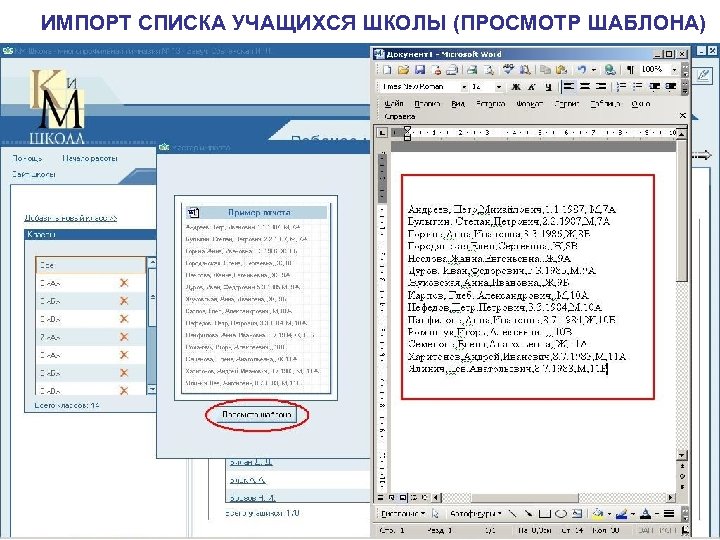Click the Word vertical scroll-up arrow
This screenshot has width=720, height=540.
(681, 133)
